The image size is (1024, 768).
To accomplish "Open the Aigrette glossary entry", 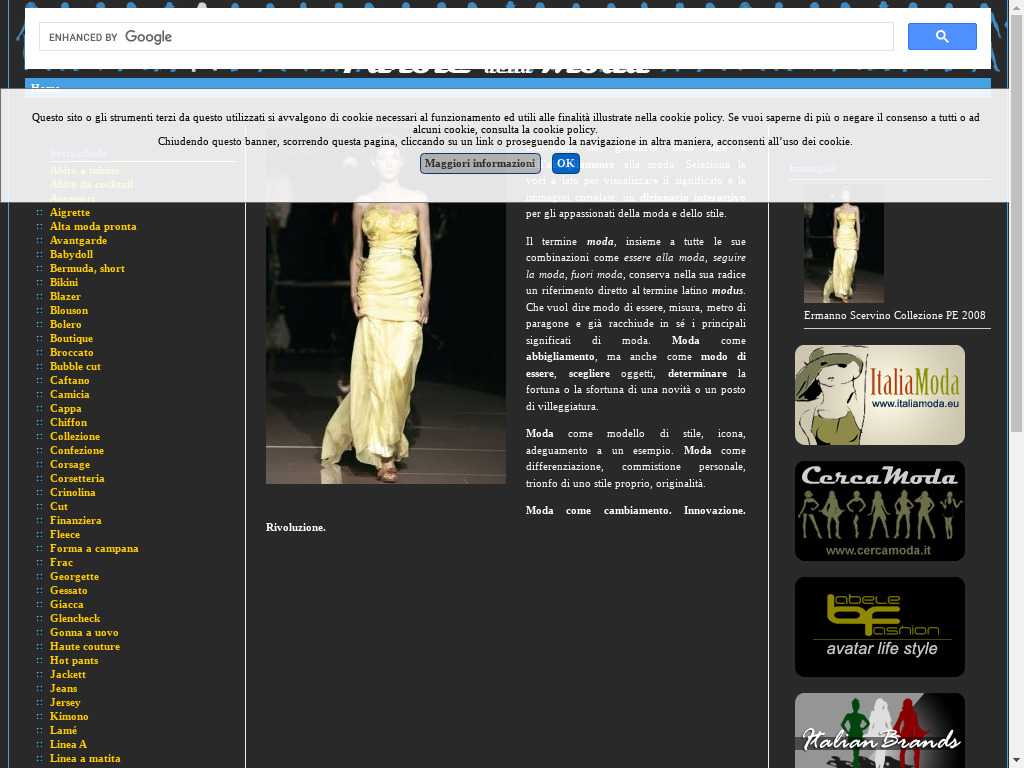I will click(70, 212).
